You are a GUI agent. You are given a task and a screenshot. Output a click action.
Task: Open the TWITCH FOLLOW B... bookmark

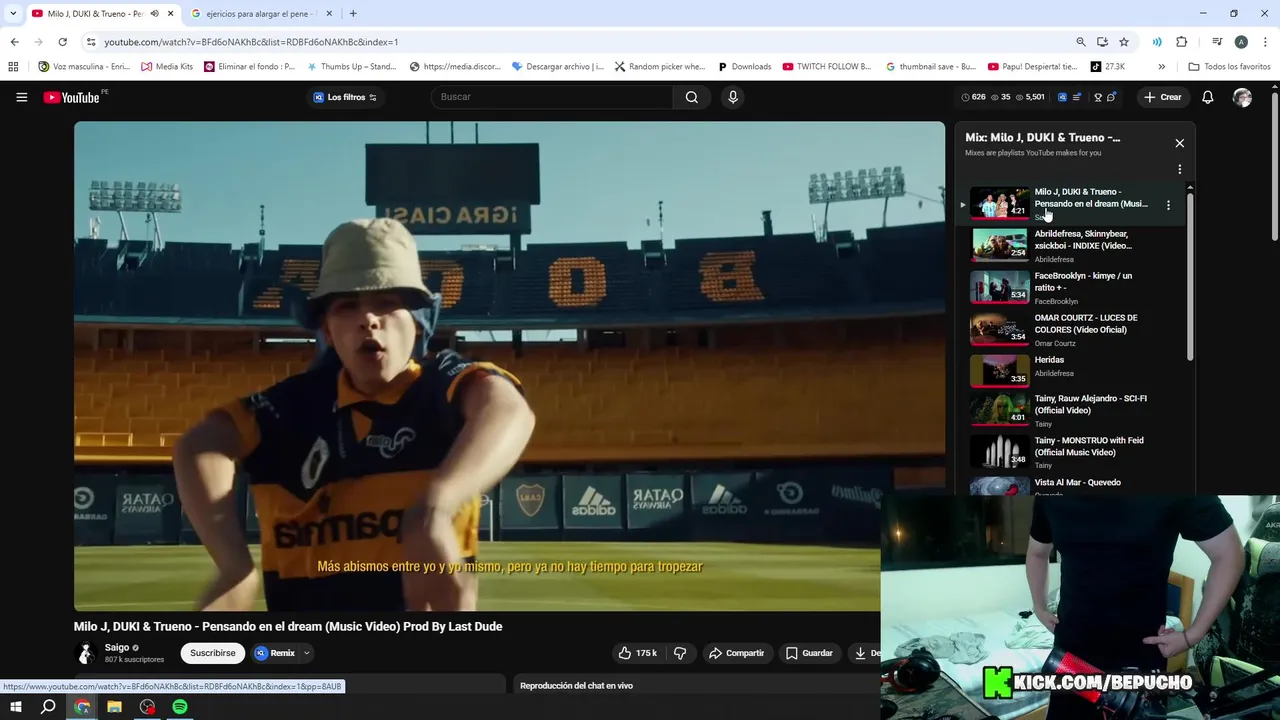(x=827, y=67)
